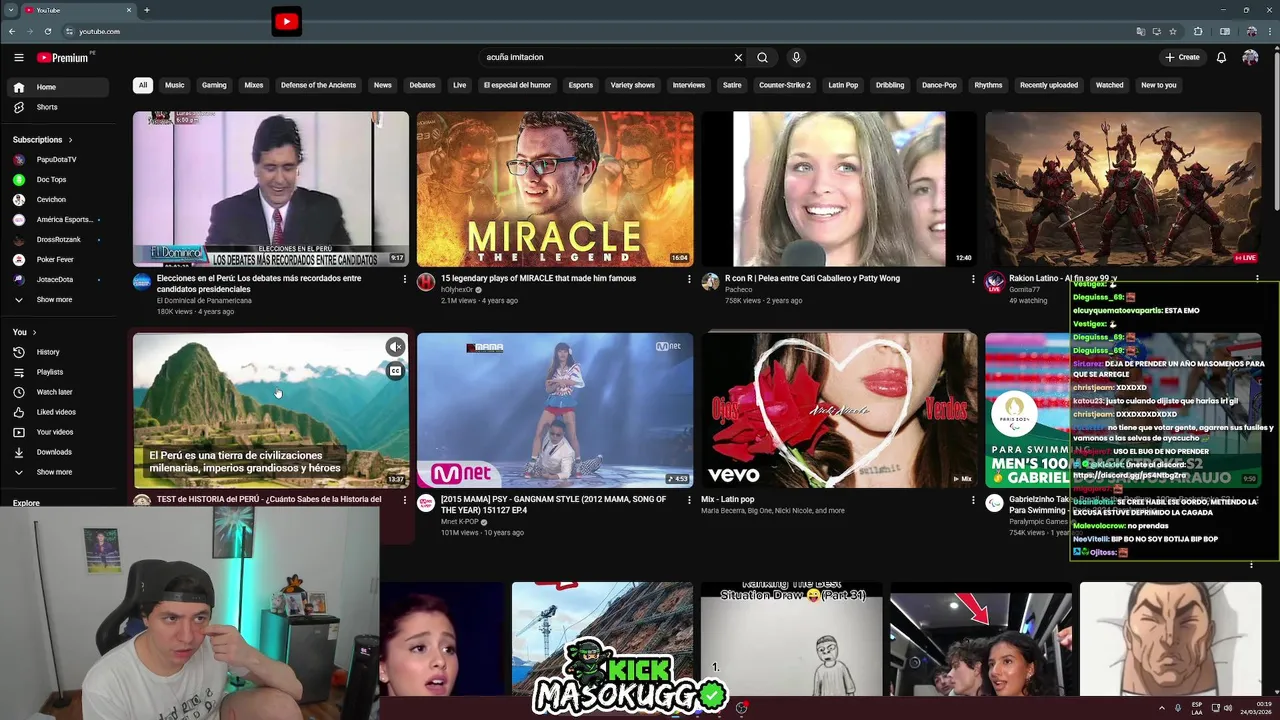Select the Esports filter chip

(x=581, y=85)
